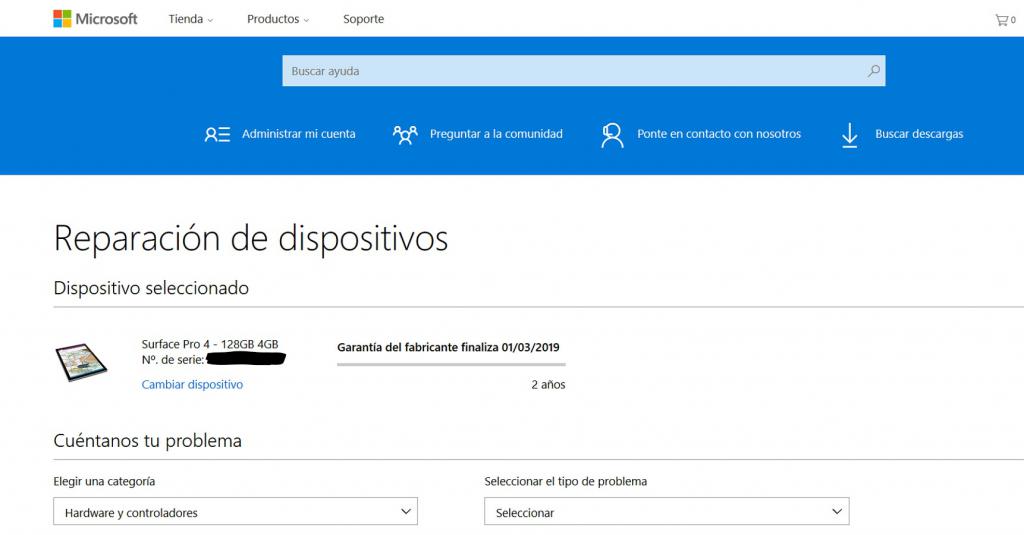The width and height of the screenshot is (1024, 535).
Task: Click the Surface Pro 4 thumbnail image
Action: click(x=81, y=362)
